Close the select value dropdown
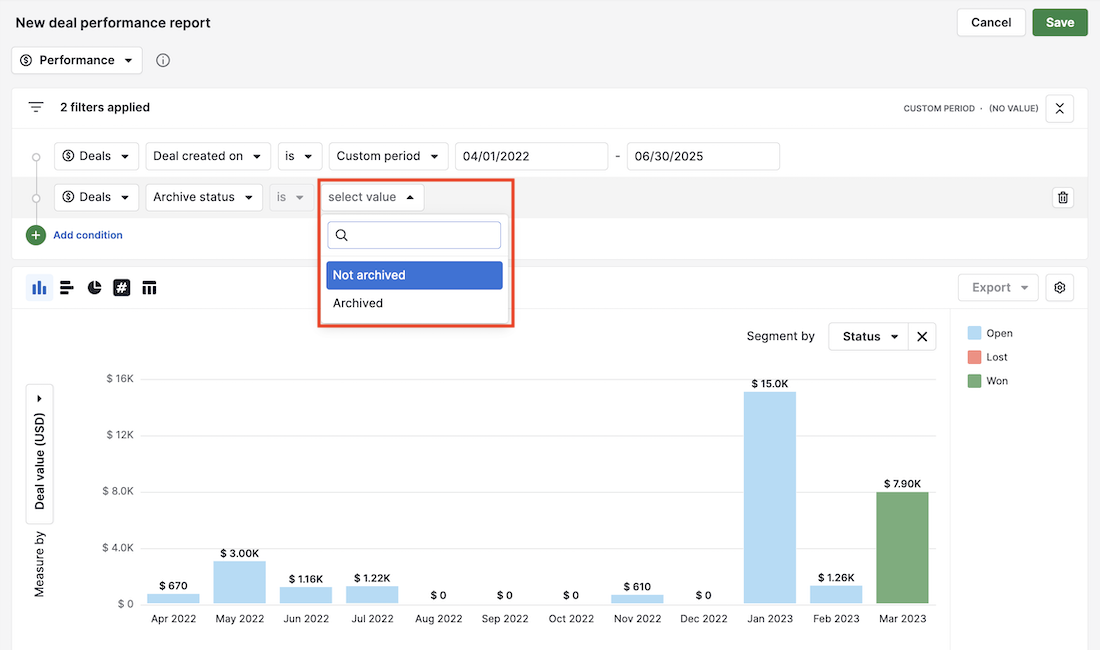The width and height of the screenshot is (1100, 650). coord(372,197)
